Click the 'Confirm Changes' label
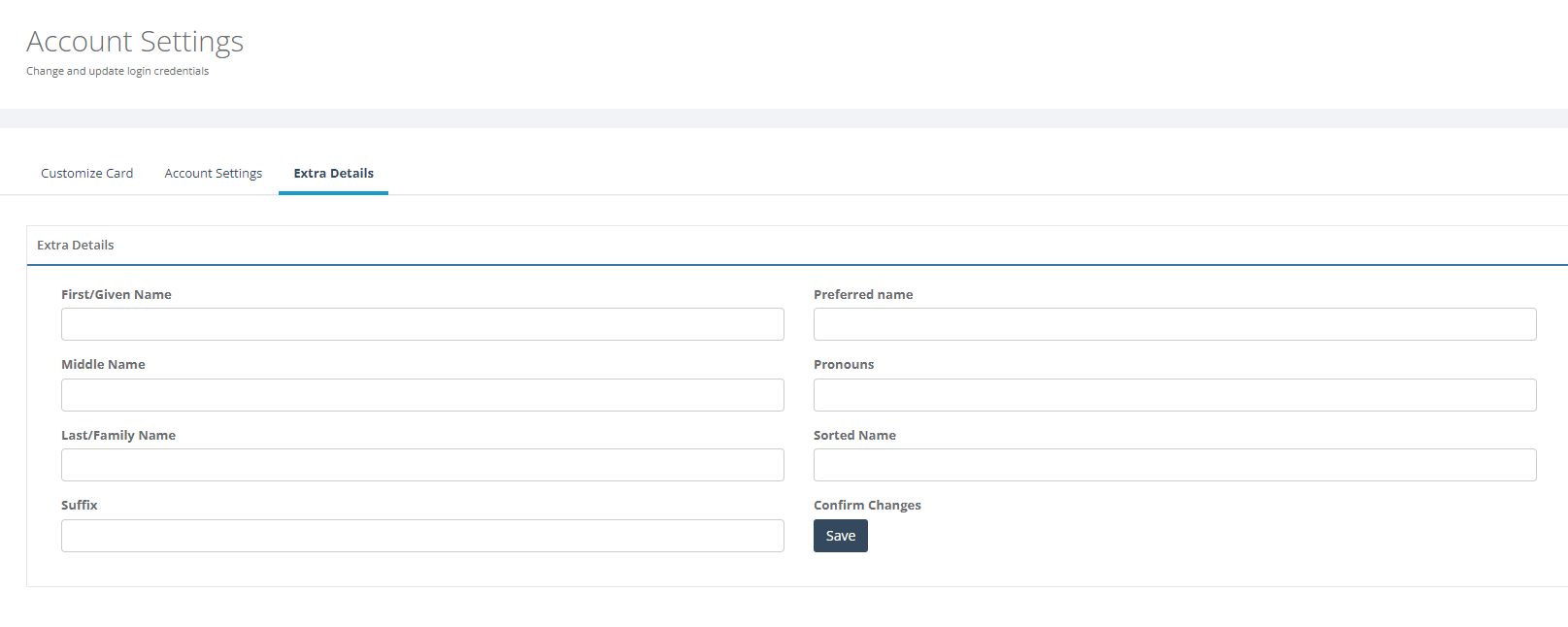Screen dimensions: 1568x627 867,506
